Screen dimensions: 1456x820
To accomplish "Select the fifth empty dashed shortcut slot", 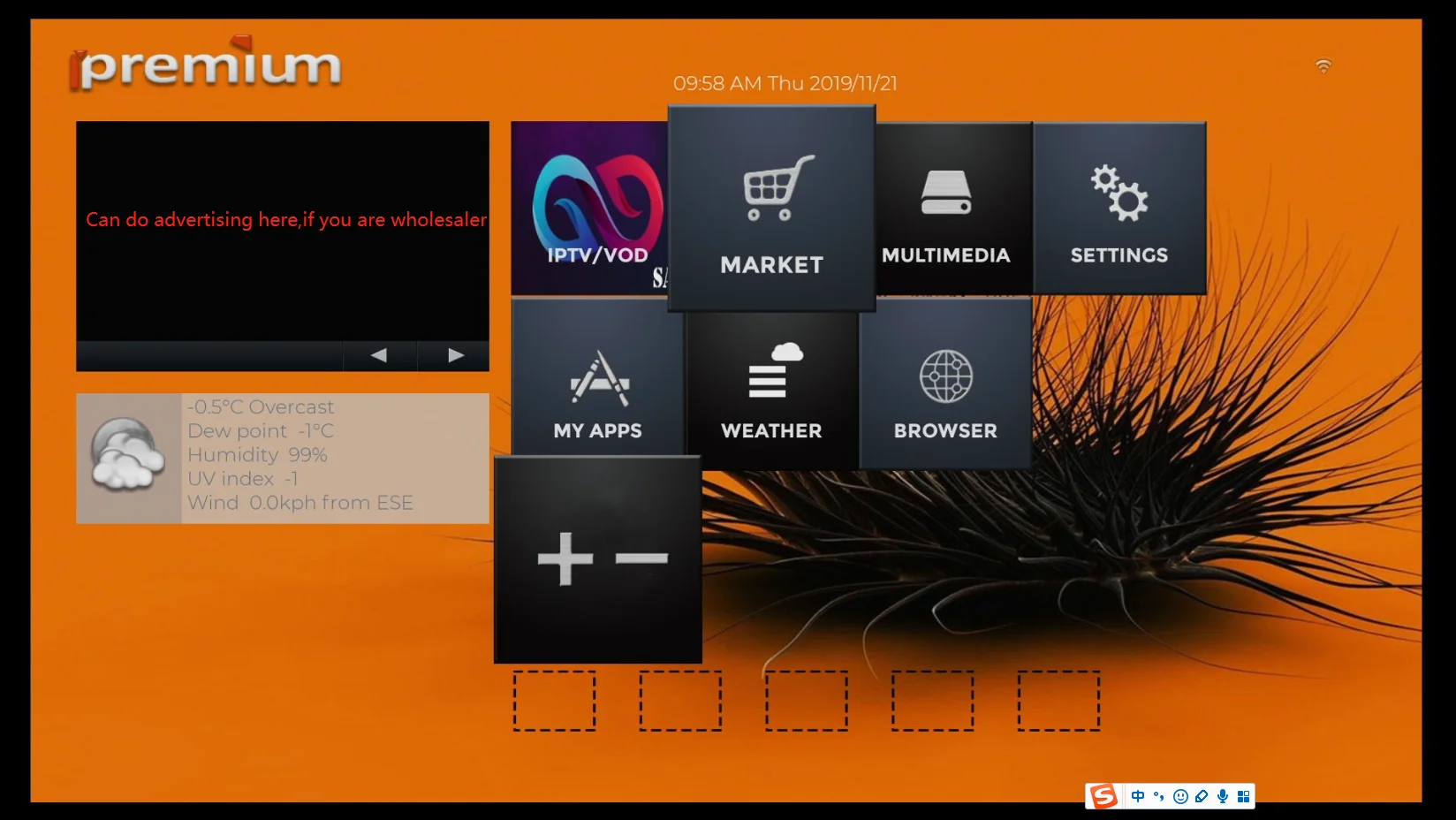I will (x=1058, y=701).
